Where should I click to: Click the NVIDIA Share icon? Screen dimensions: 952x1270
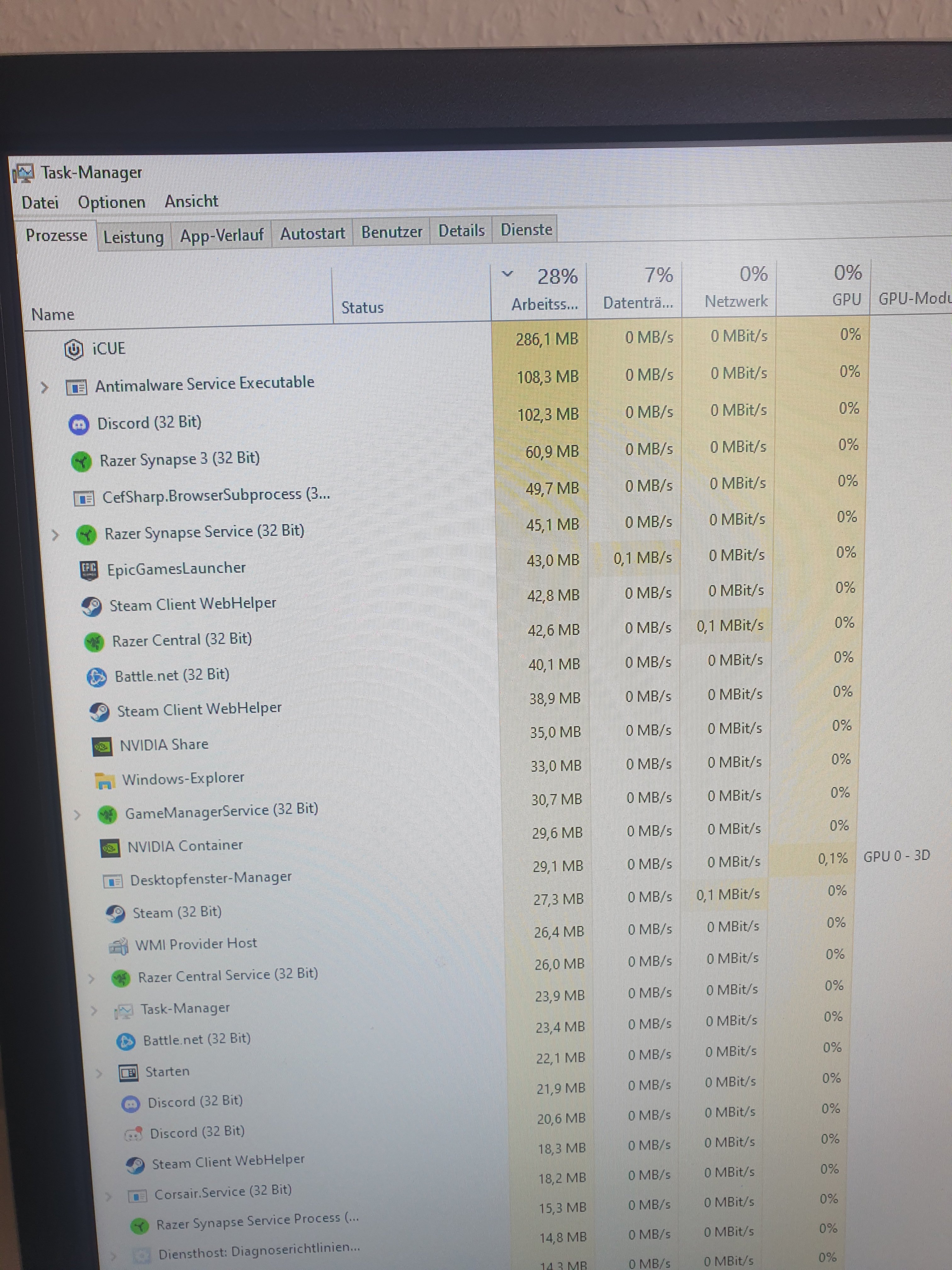pyautogui.click(x=102, y=747)
